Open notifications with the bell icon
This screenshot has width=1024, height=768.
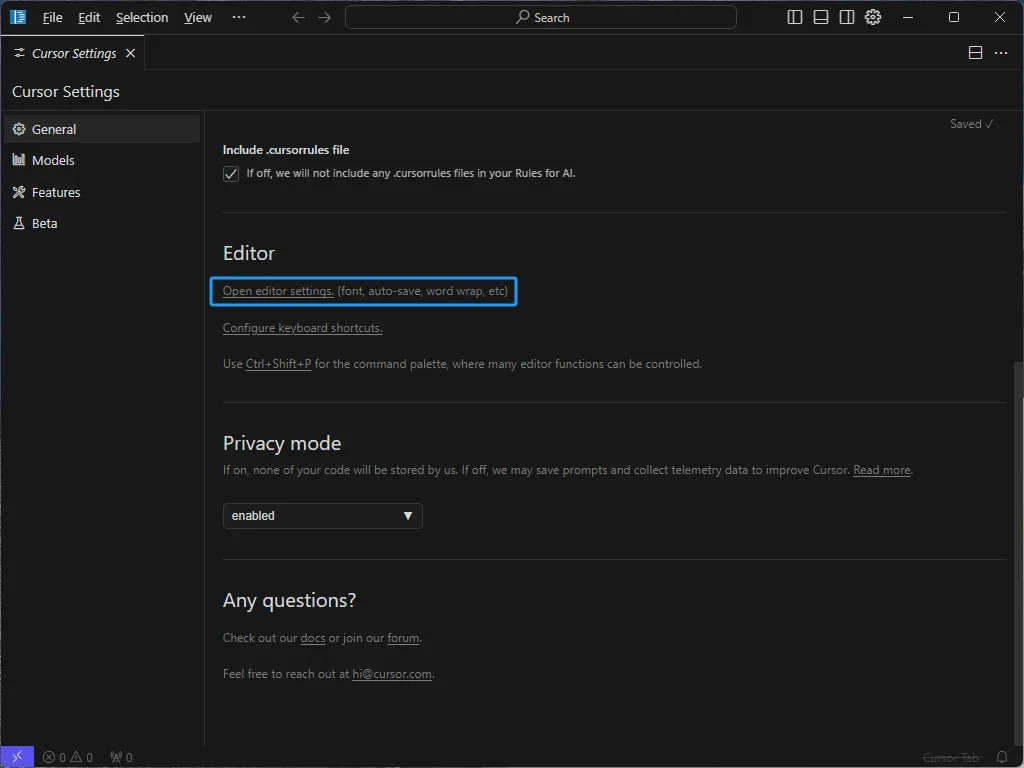[1002, 758]
